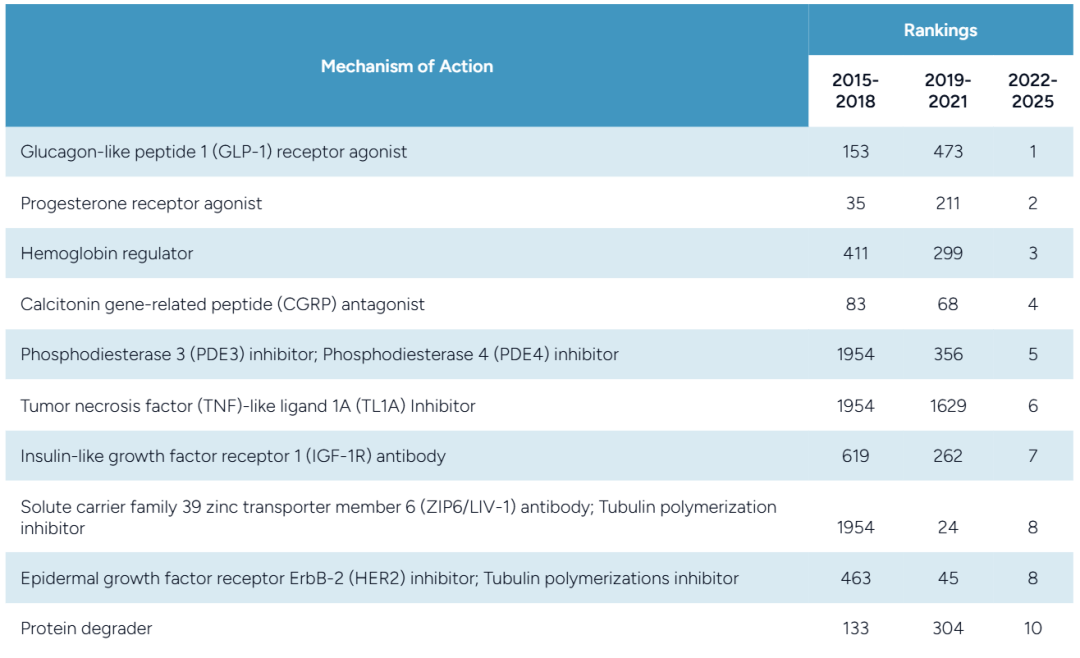The height and width of the screenshot is (658, 1080).
Task: Select the 2015-2018 value 411 for Hemoglobin regulator
Action: tap(855, 254)
